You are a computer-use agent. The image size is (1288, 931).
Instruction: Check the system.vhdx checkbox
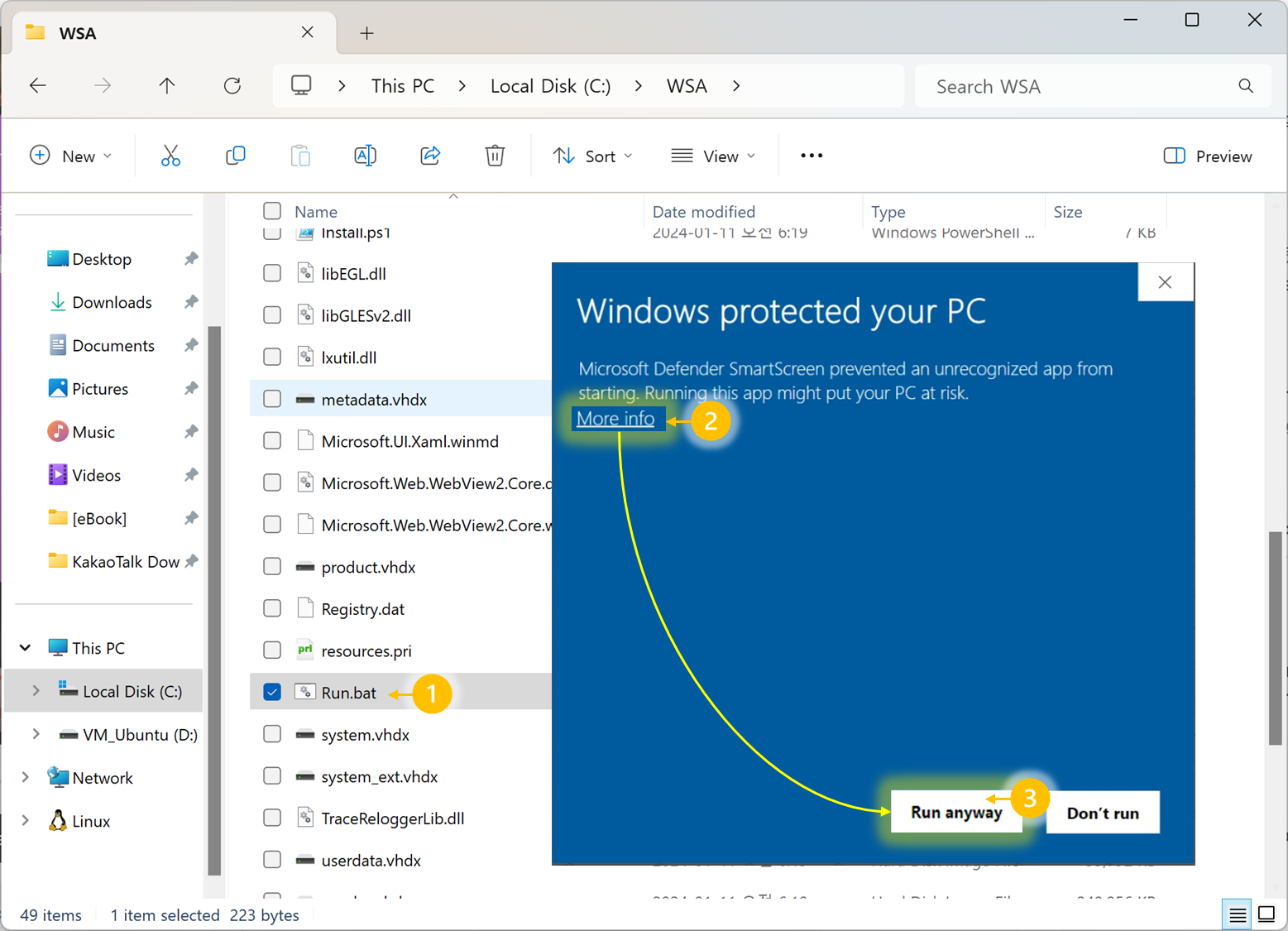[272, 734]
